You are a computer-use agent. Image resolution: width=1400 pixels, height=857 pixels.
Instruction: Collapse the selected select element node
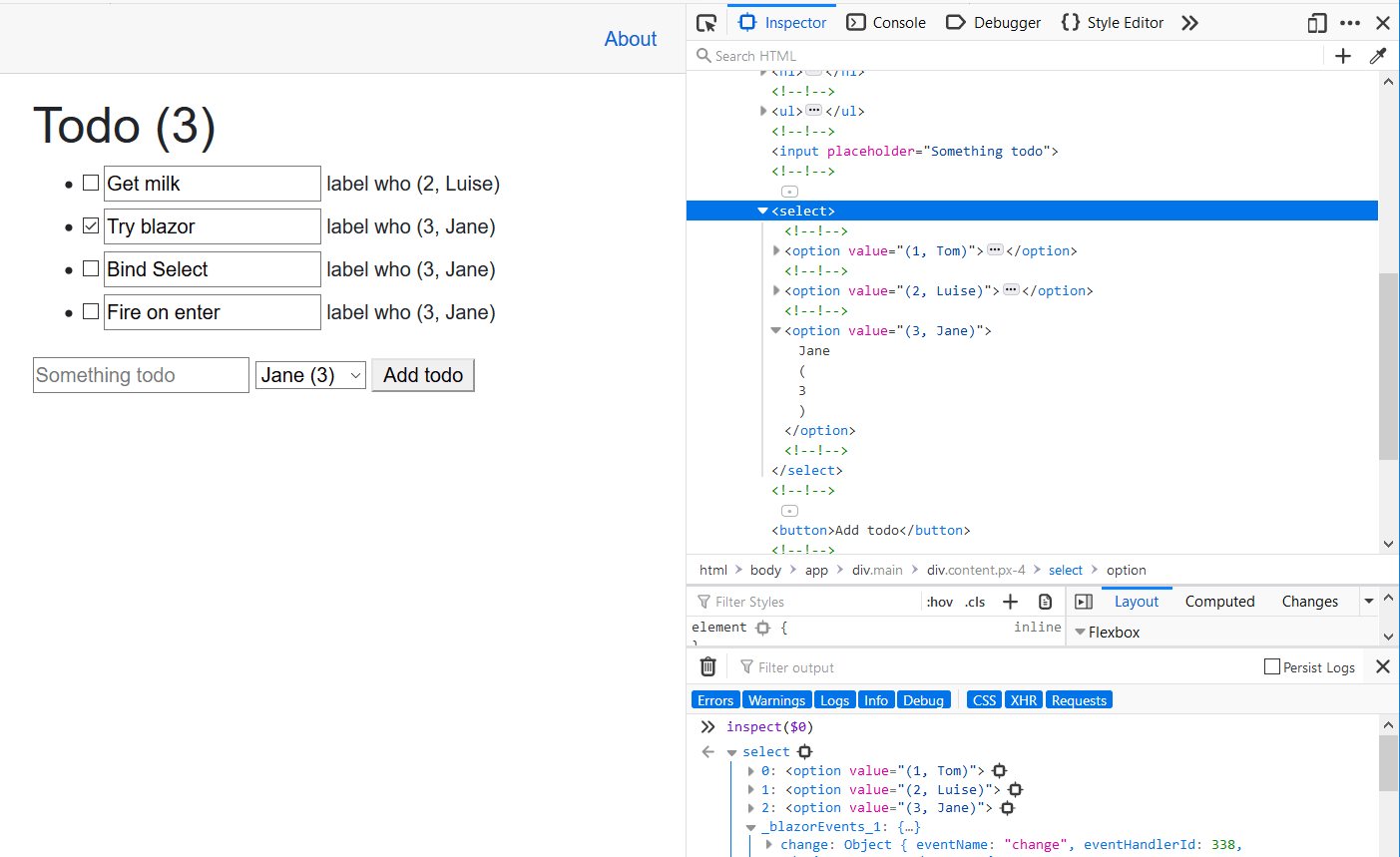point(762,212)
